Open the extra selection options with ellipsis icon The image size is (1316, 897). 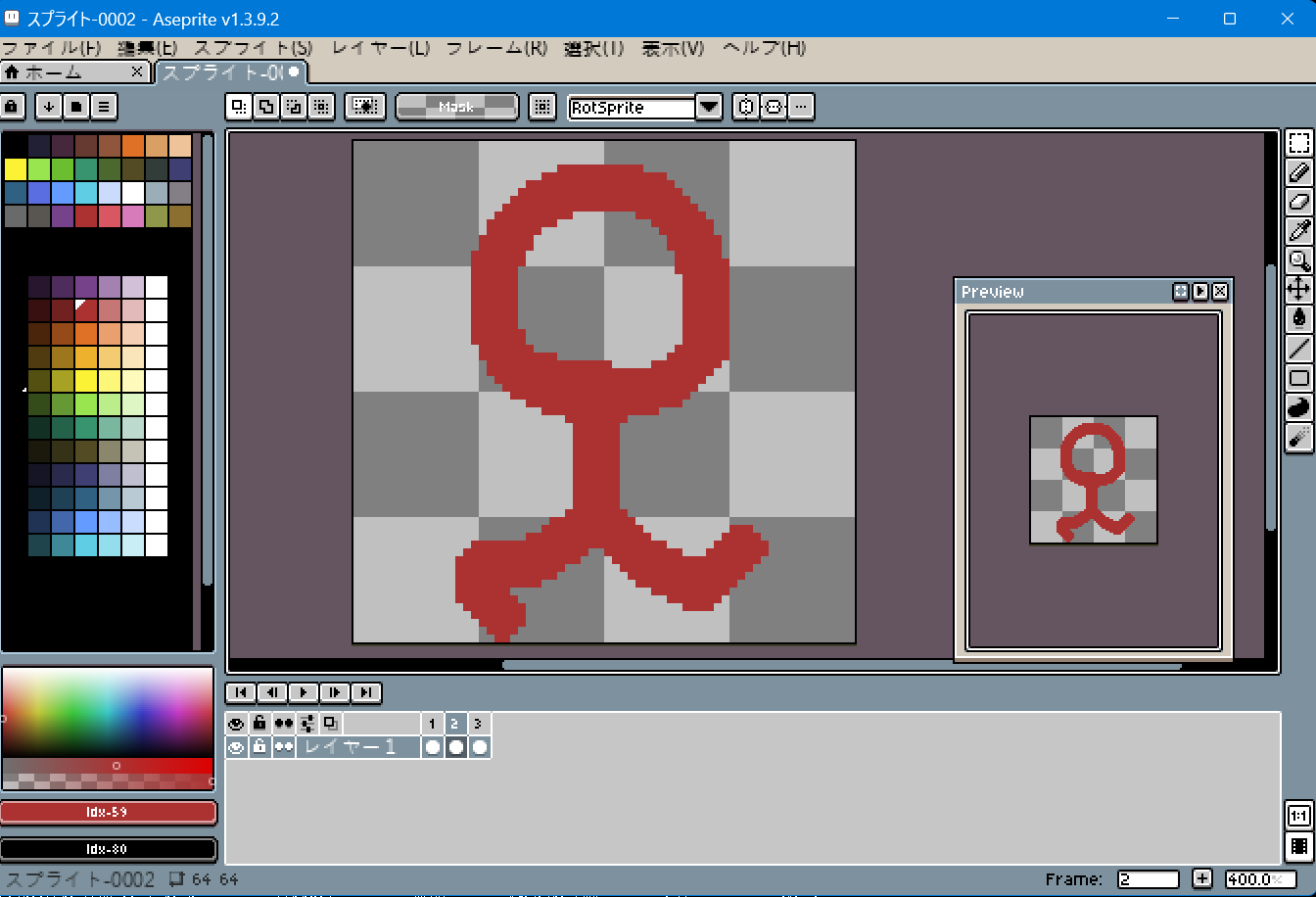801,107
